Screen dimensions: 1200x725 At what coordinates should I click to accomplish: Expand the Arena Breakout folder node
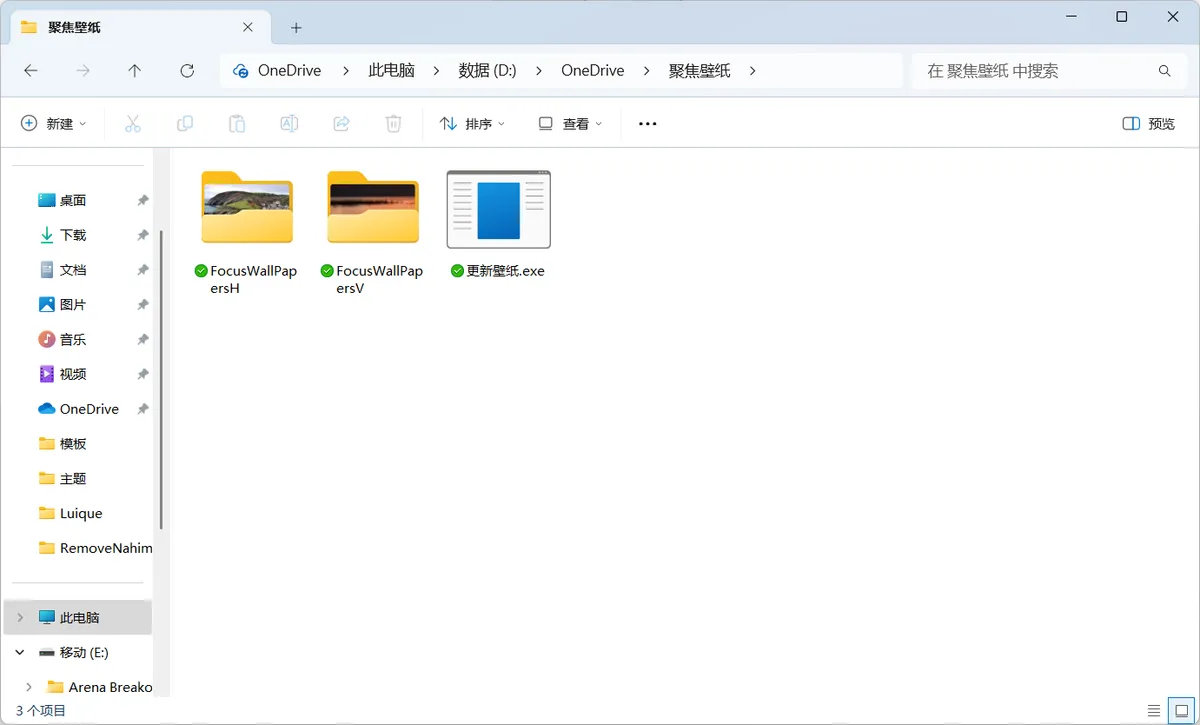tap(29, 687)
